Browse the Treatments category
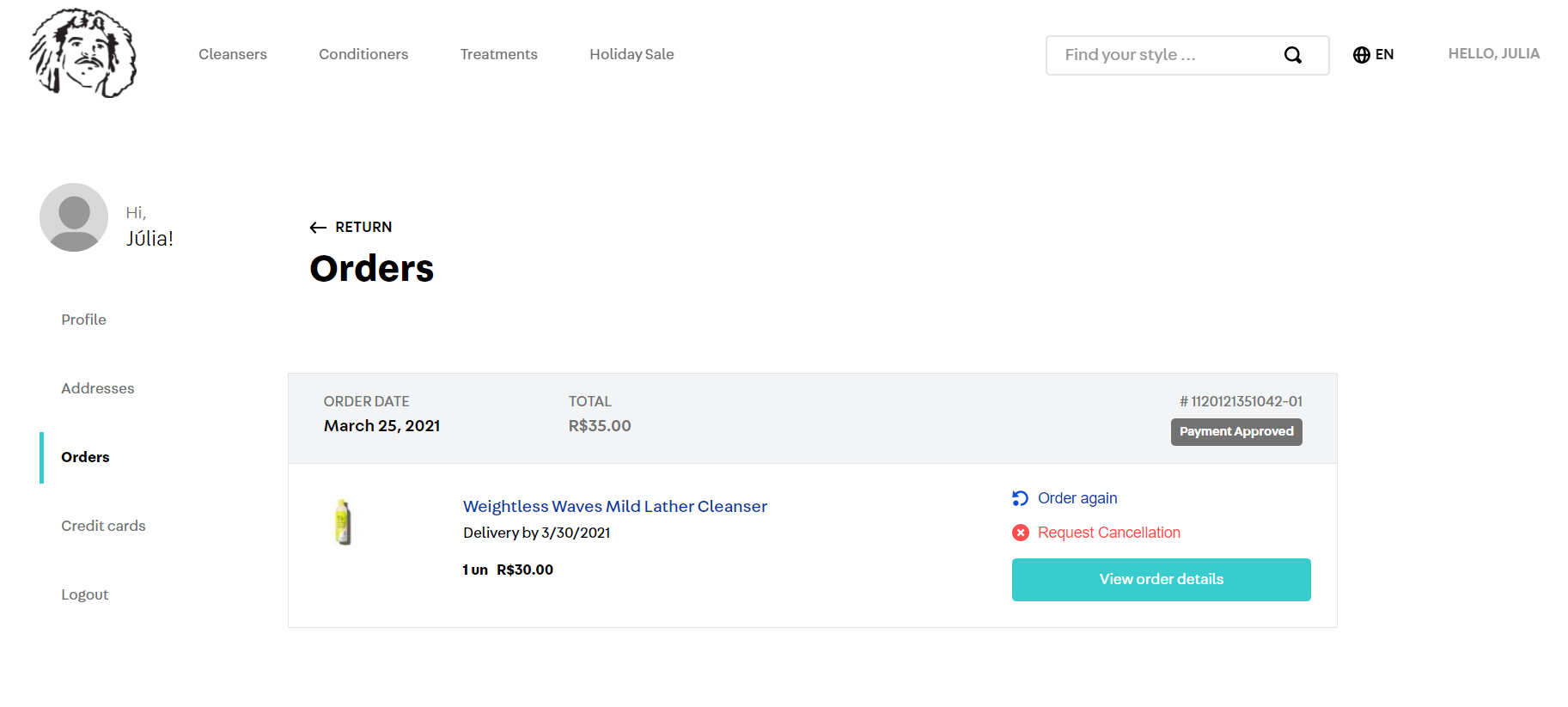Image resolution: width=1568 pixels, height=707 pixels. pos(498,54)
